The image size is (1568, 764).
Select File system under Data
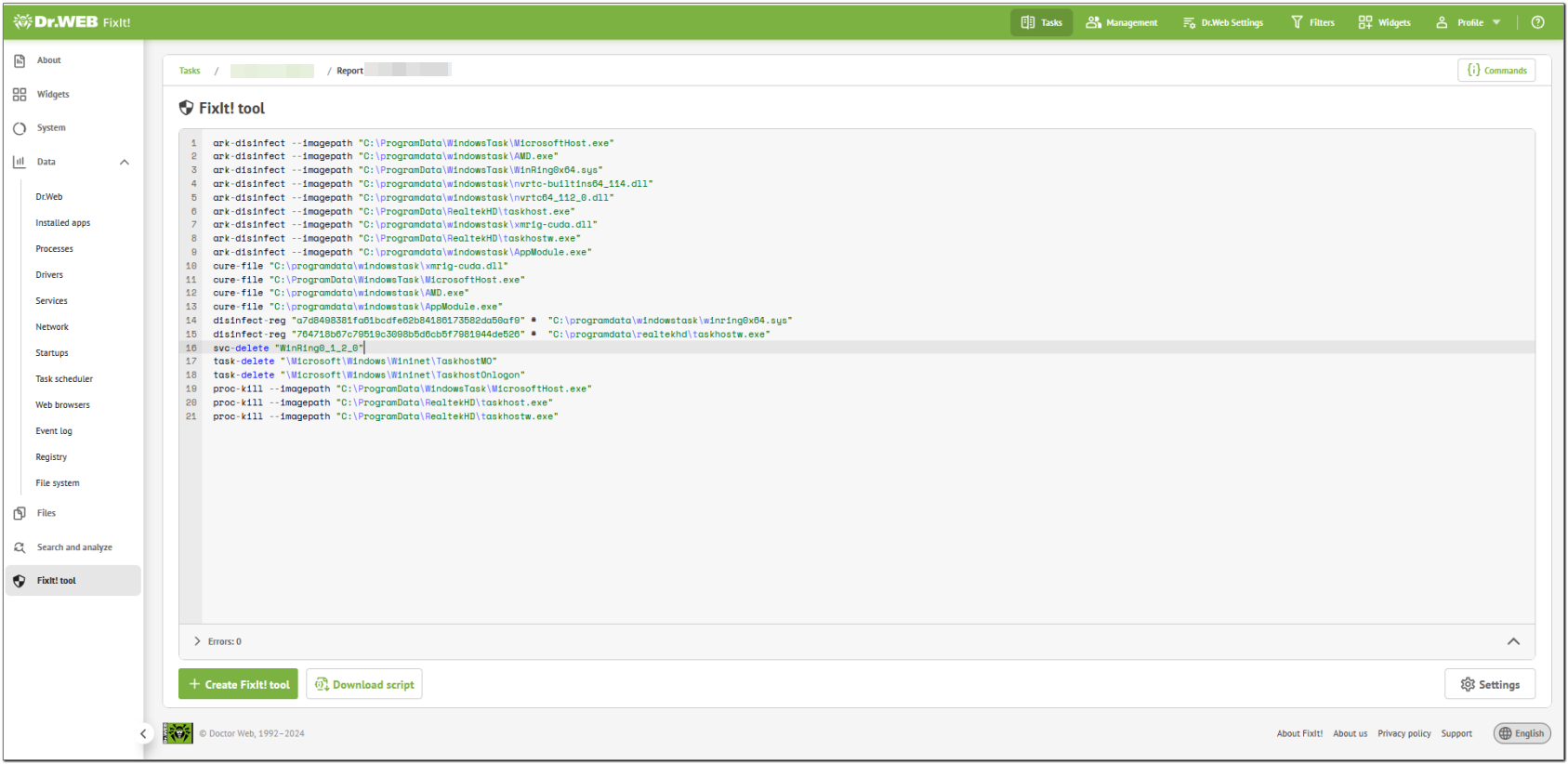coord(58,483)
